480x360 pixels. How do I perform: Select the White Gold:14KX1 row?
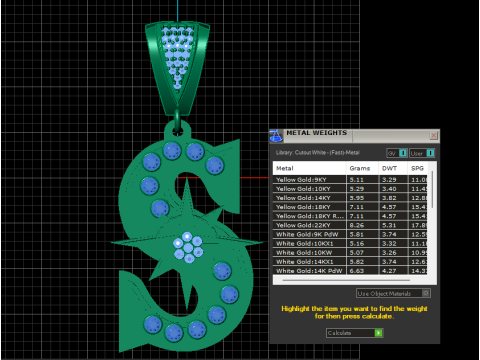pos(350,262)
